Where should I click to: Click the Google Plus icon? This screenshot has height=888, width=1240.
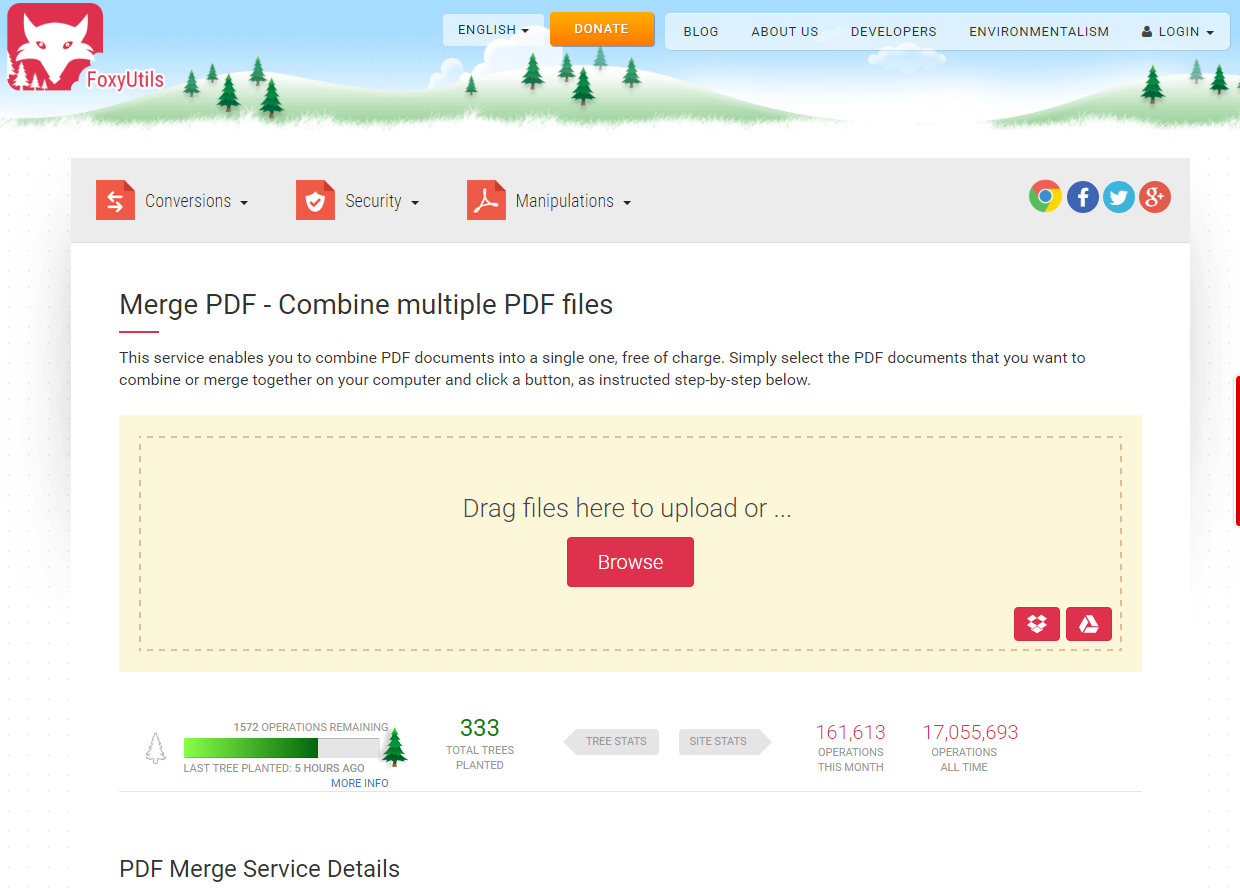point(1154,197)
